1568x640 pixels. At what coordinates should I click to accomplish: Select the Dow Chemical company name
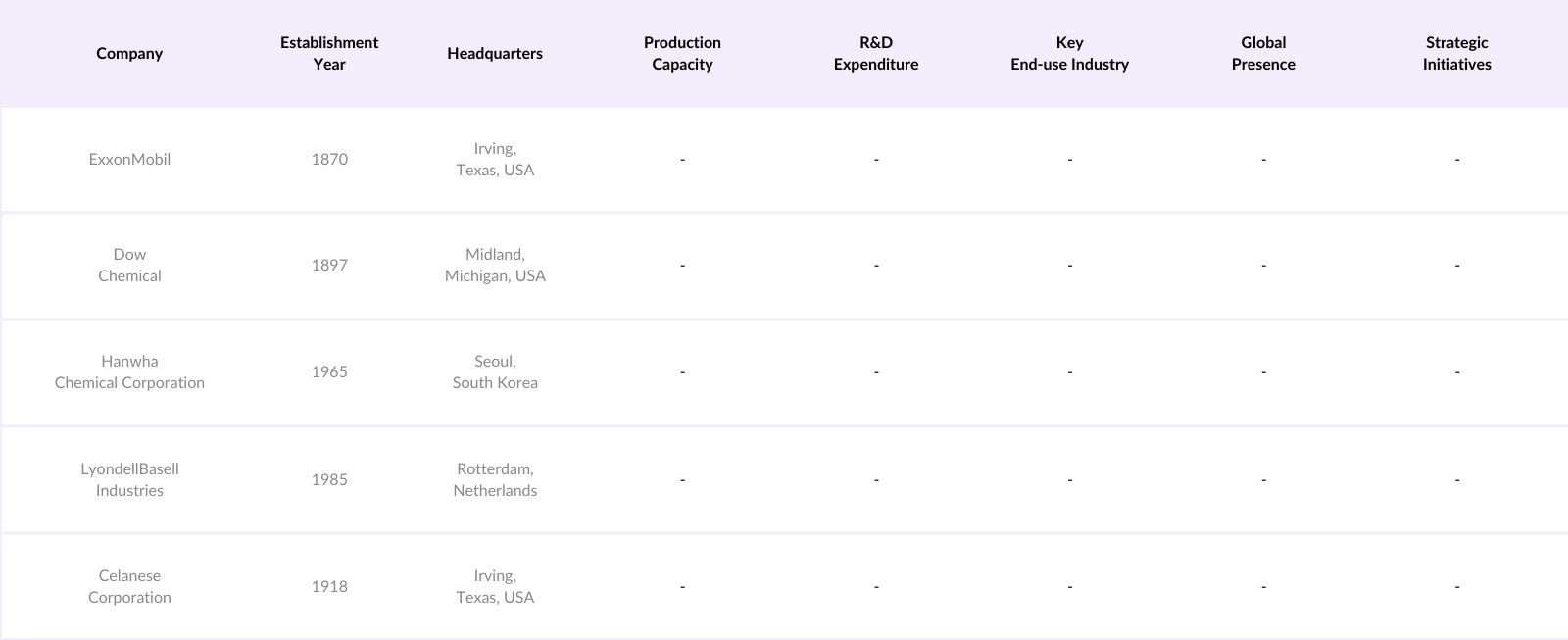129,266
